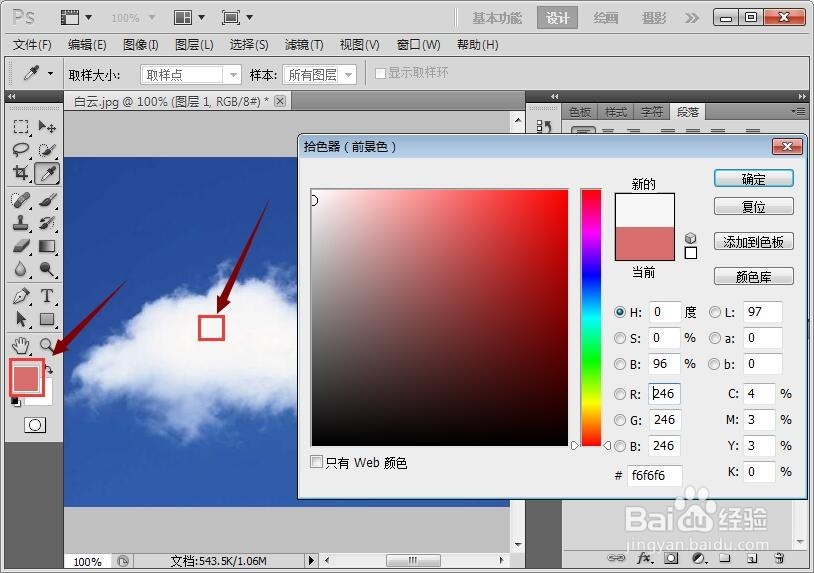Open the eyedropper tool preset picker arrow

click(50, 73)
